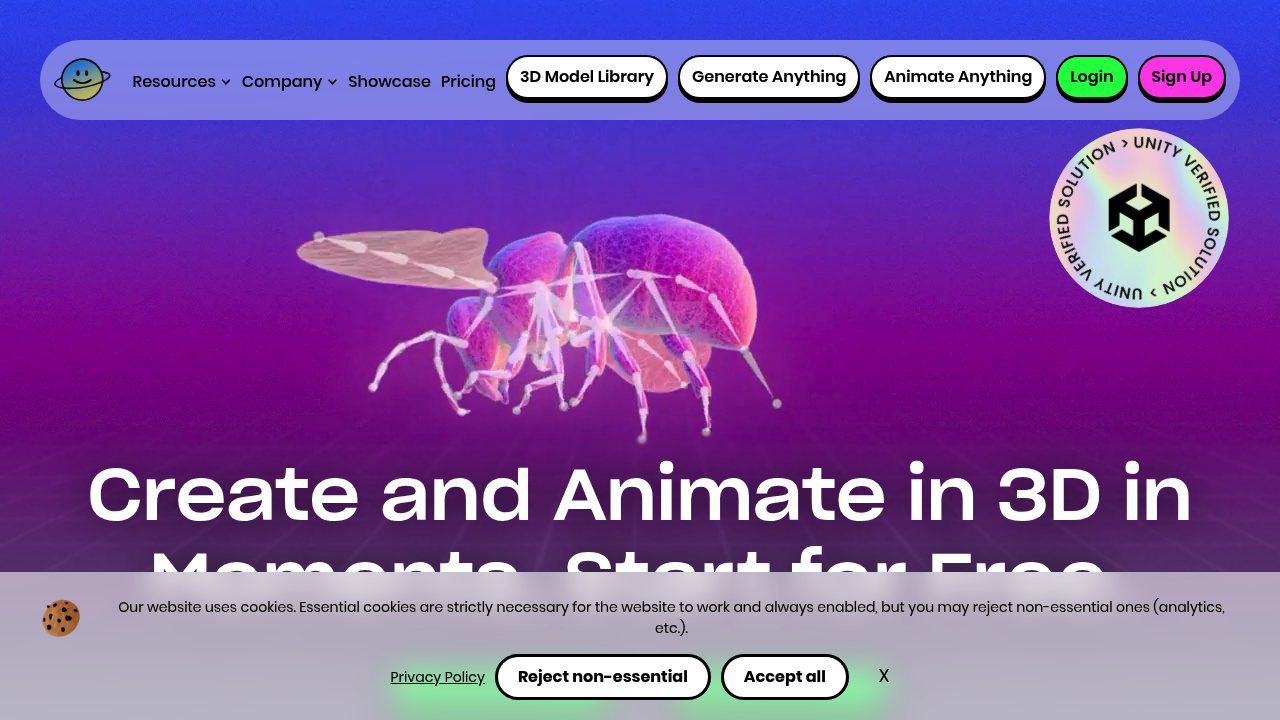Click the Generate Anything button
Image resolution: width=1280 pixels, height=720 pixels.
(769, 77)
